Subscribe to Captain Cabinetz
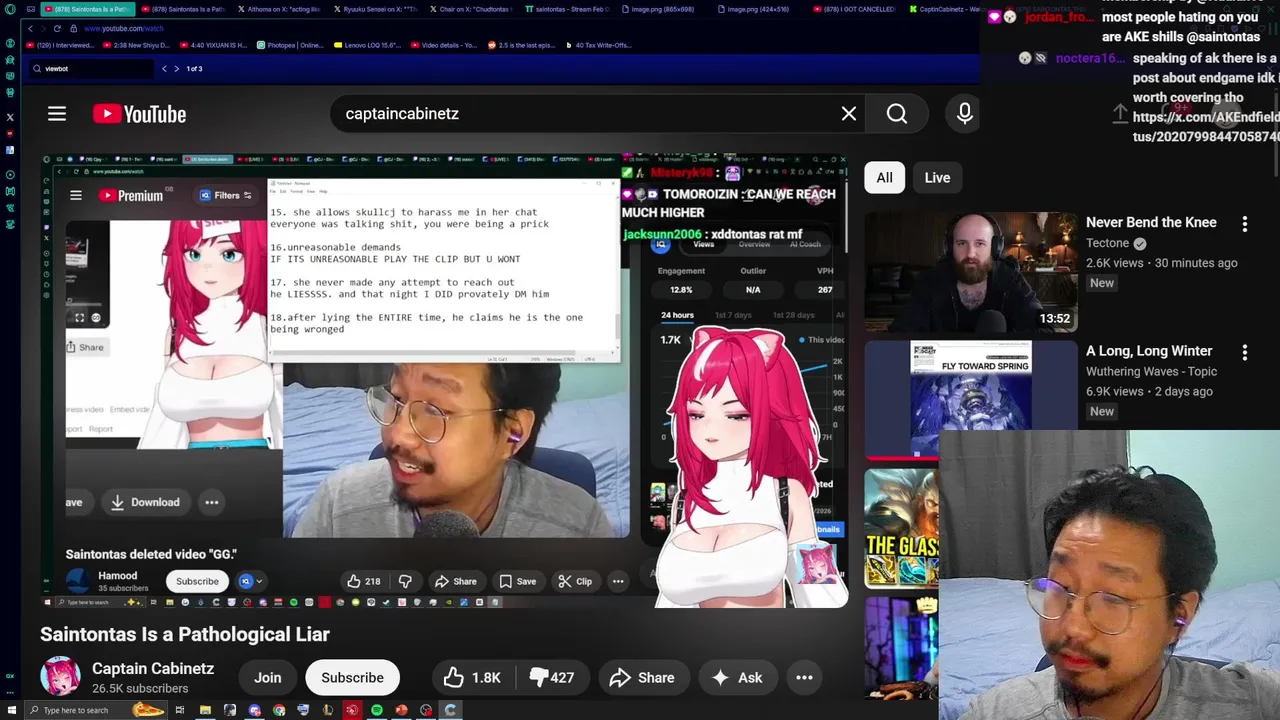 tap(352, 678)
